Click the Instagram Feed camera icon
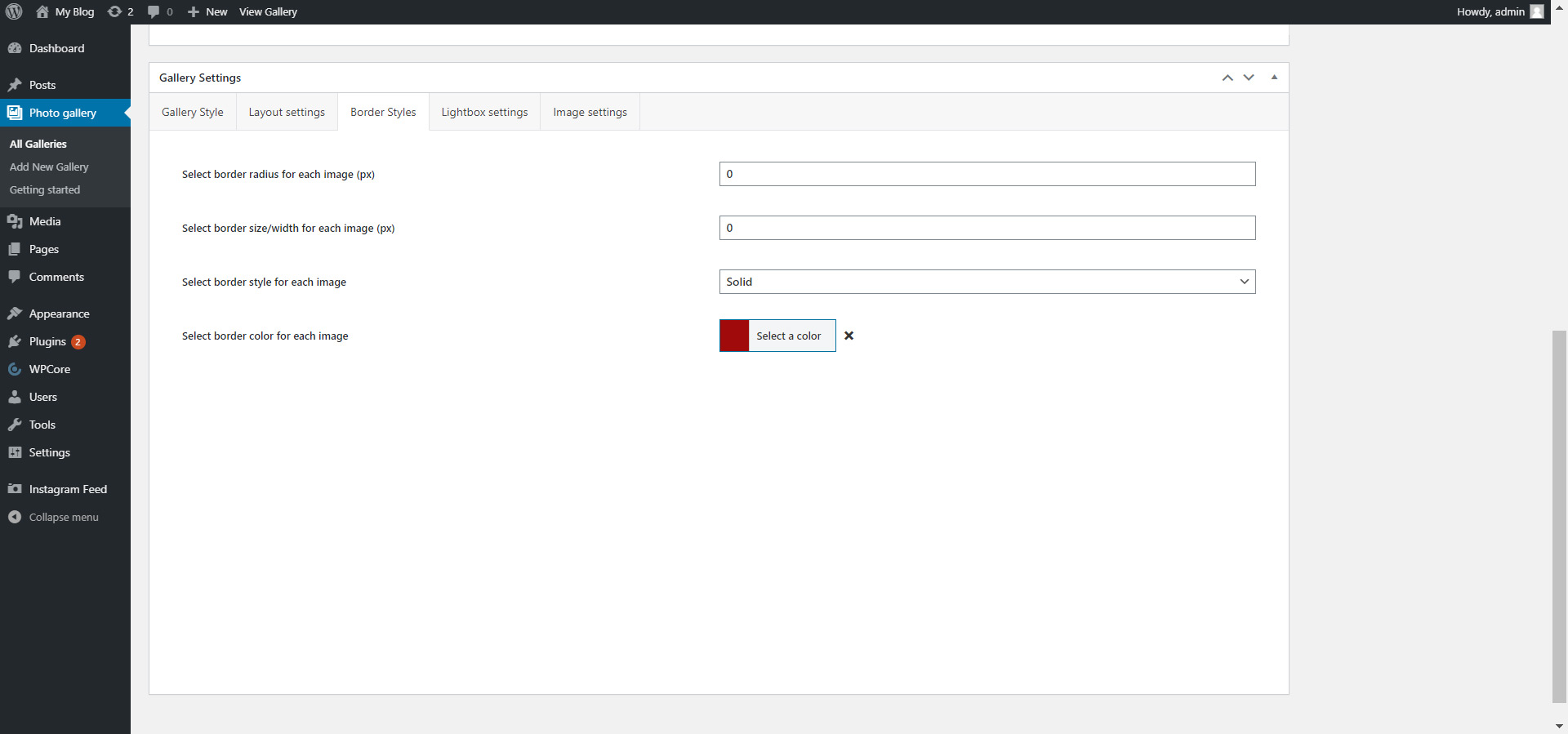The image size is (1568, 734). 15,489
